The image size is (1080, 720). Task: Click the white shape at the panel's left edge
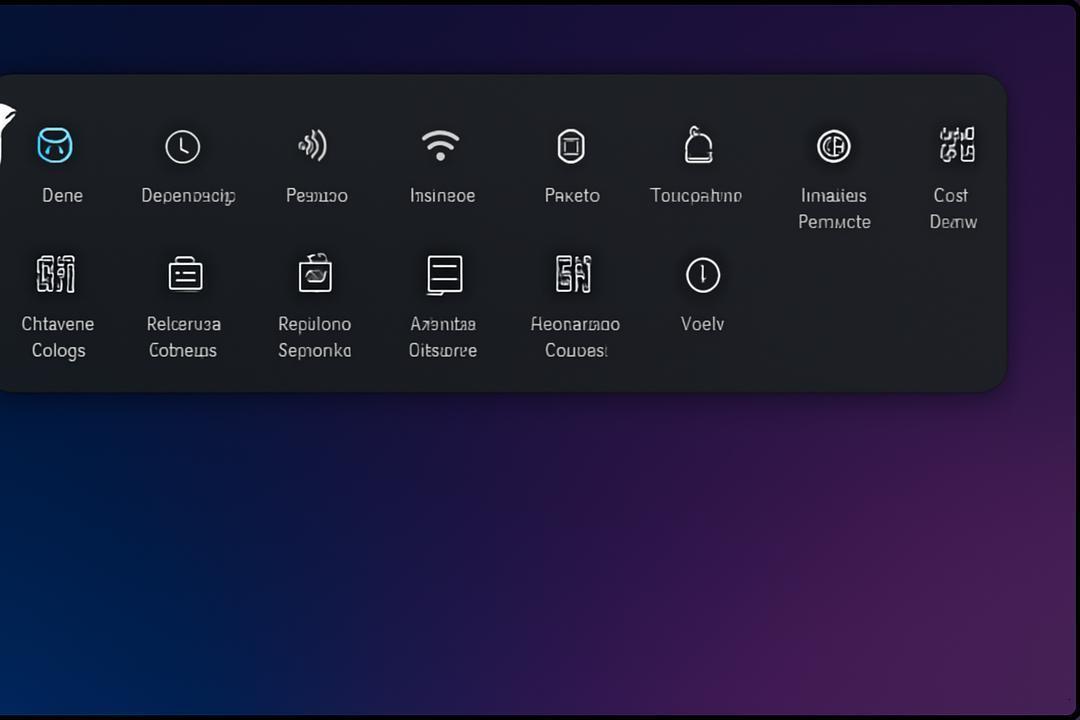point(6,132)
